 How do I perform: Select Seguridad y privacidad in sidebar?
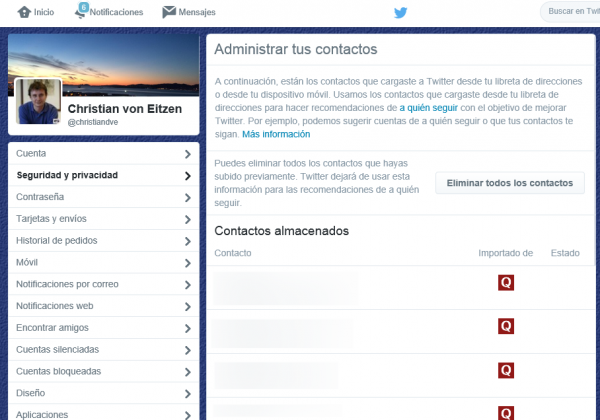tap(103, 175)
